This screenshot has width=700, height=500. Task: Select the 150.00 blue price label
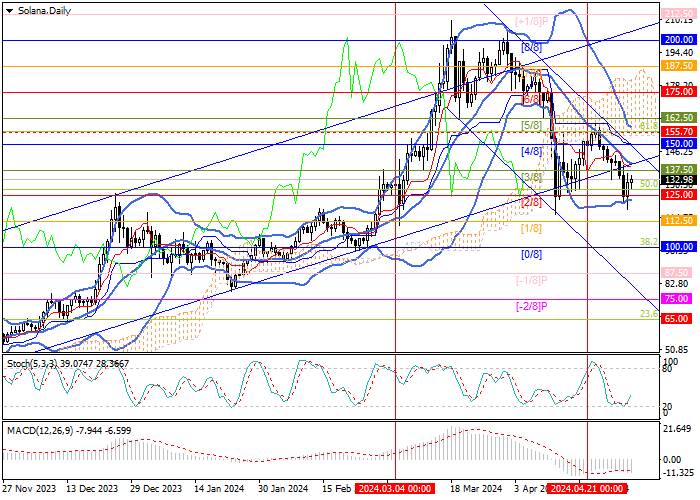[x=678, y=143]
